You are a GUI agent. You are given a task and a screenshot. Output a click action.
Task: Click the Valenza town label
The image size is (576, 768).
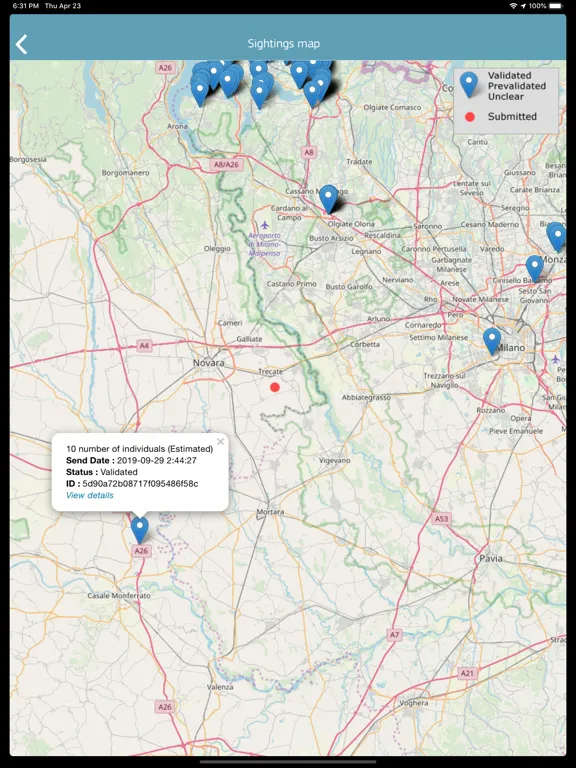tap(220, 687)
